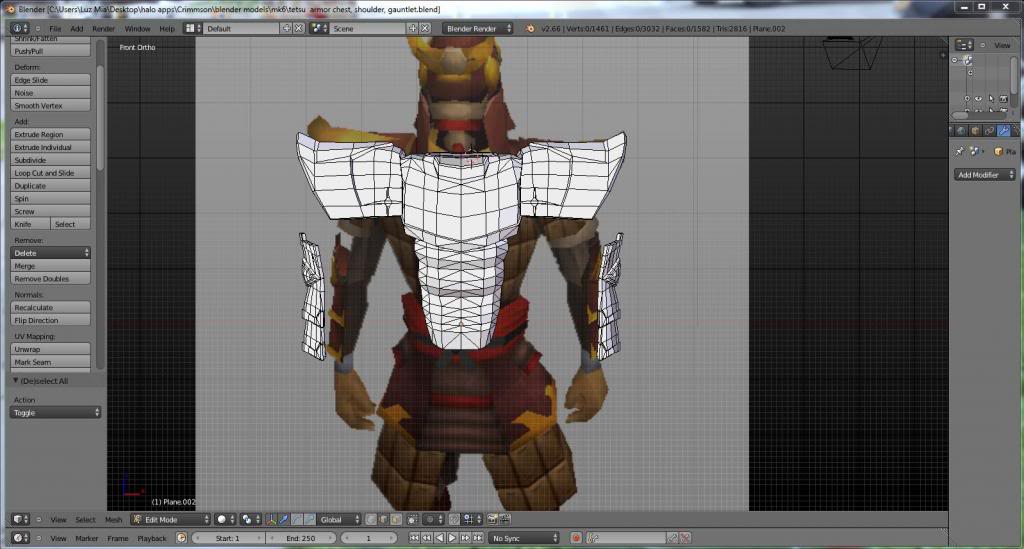Click the scene browse icon
The image size is (1024, 549).
319,28
